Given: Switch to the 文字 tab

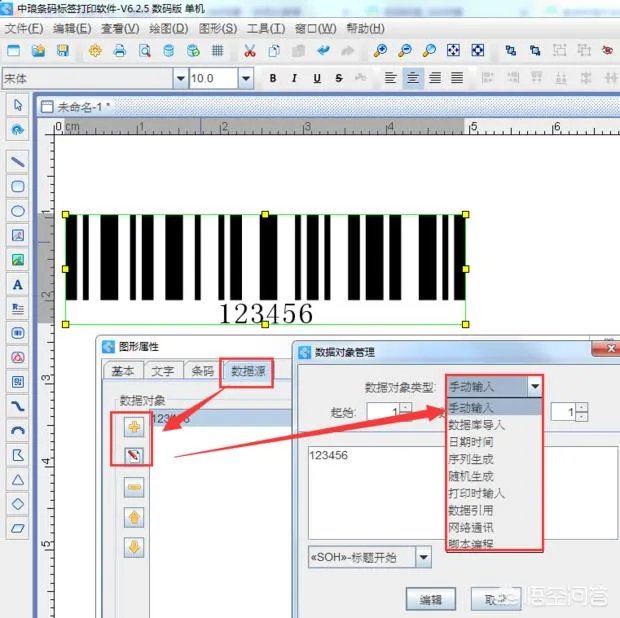Looking at the screenshot, I should (163, 371).
